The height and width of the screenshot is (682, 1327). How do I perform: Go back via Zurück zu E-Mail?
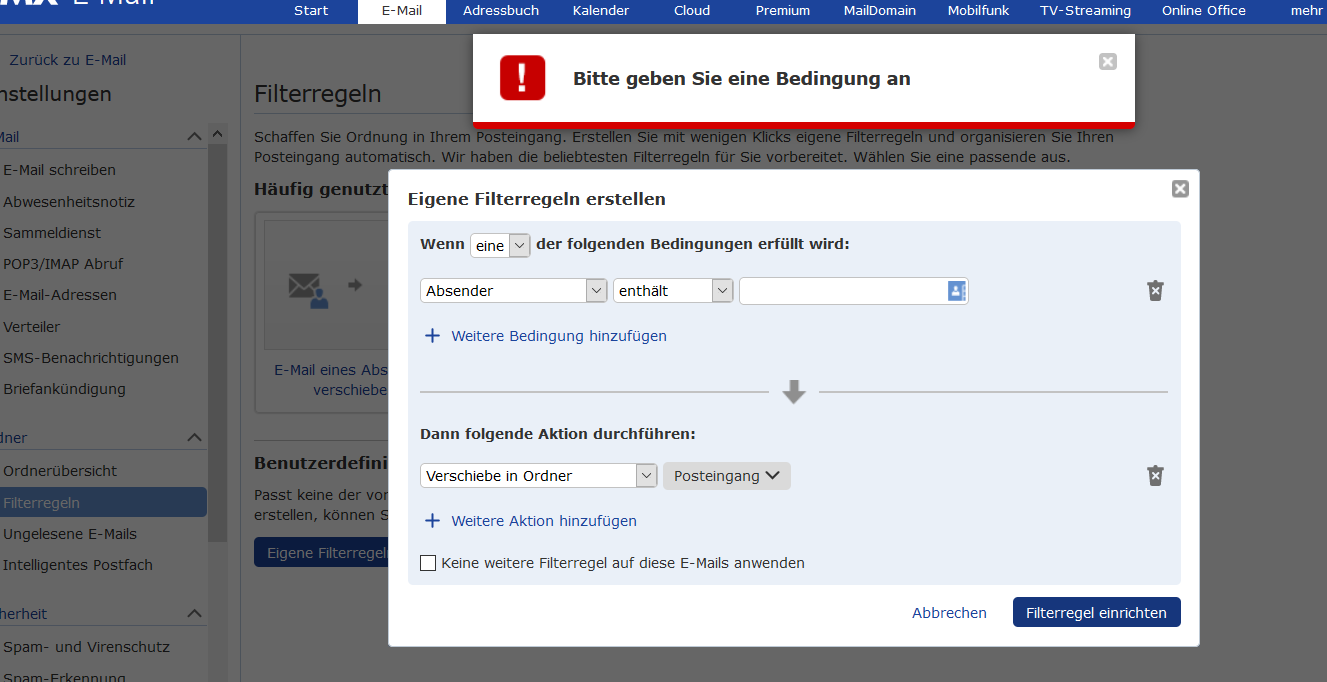tap(68, 60)
